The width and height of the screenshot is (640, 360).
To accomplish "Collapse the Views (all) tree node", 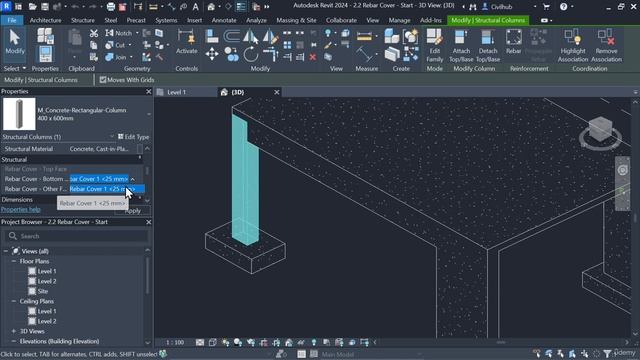I will pos(6,251).
